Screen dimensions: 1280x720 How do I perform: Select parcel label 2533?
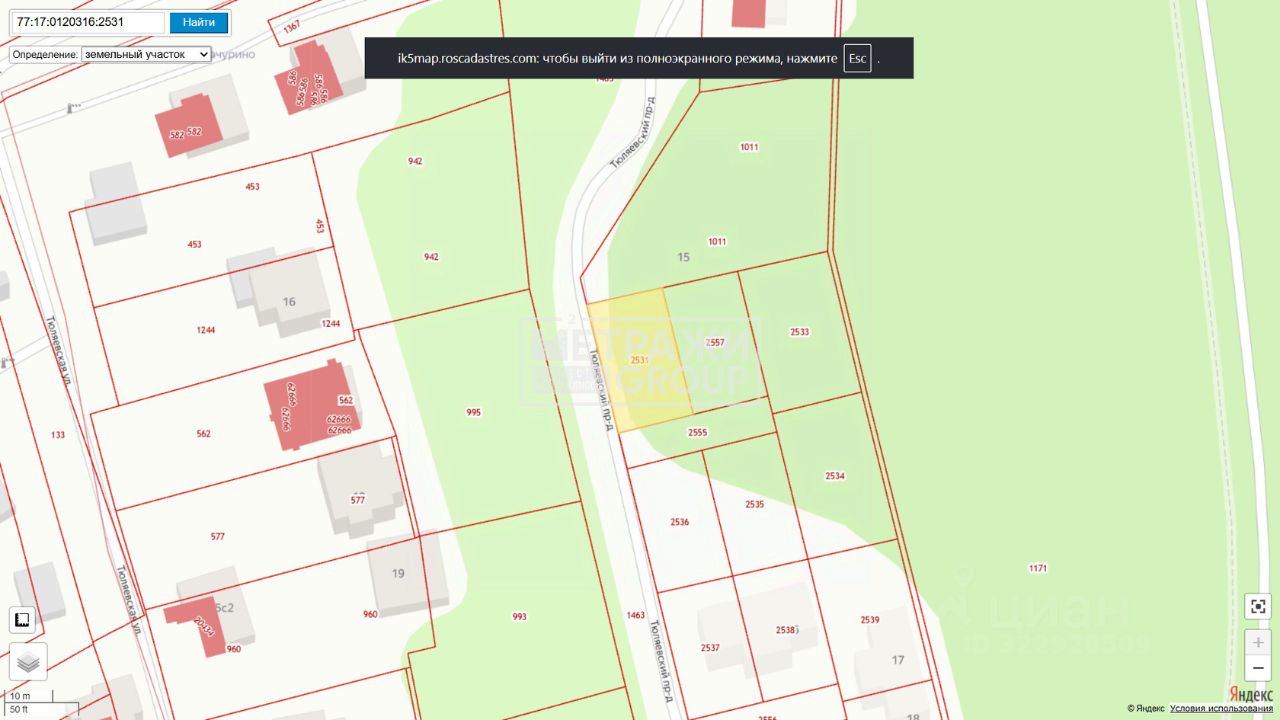click(x=800, y=331)
